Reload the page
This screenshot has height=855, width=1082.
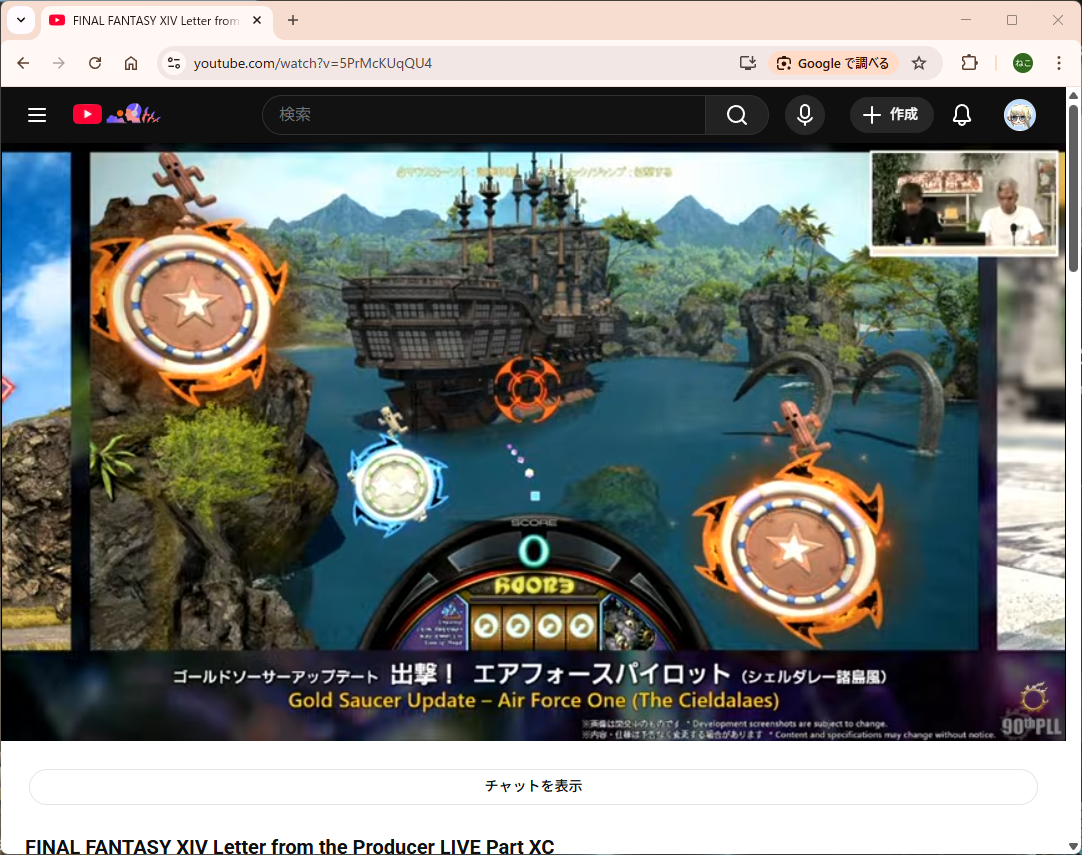click(95, 63)
